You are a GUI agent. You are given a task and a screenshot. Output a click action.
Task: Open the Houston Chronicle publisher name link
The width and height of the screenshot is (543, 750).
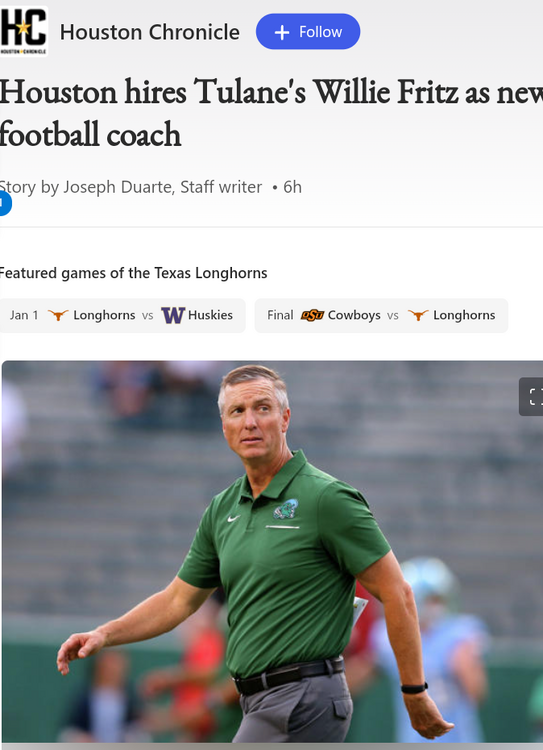click(x=150, y=32)
